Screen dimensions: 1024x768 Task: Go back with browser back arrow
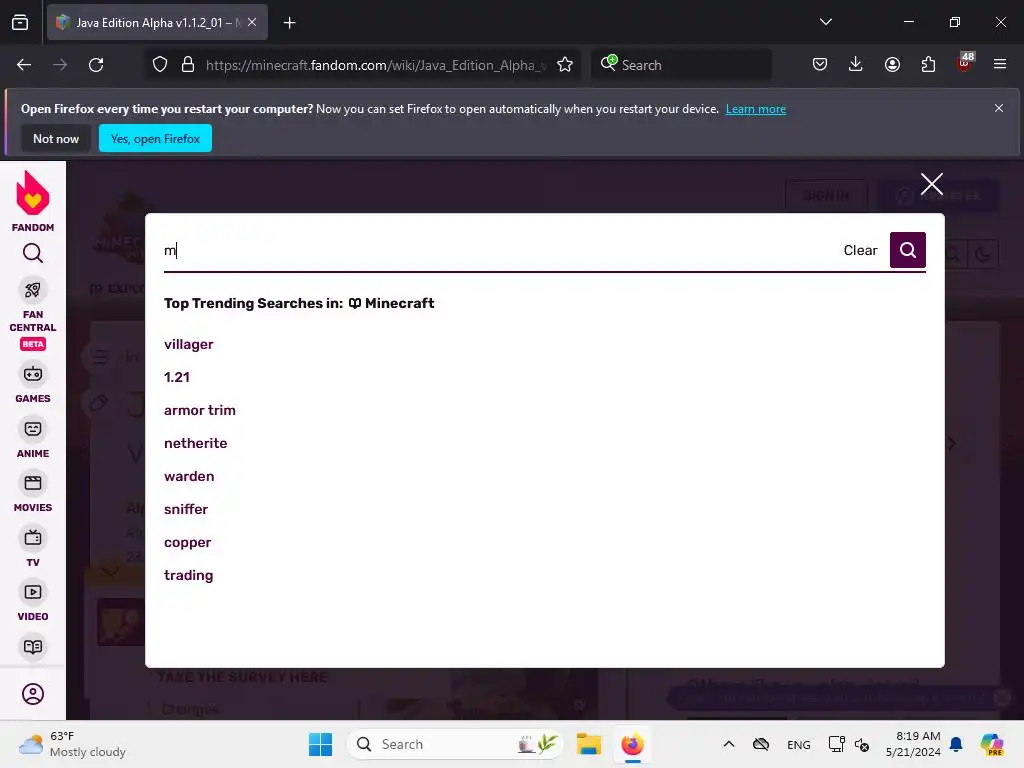pyautogui.click(x=24, y=65)
